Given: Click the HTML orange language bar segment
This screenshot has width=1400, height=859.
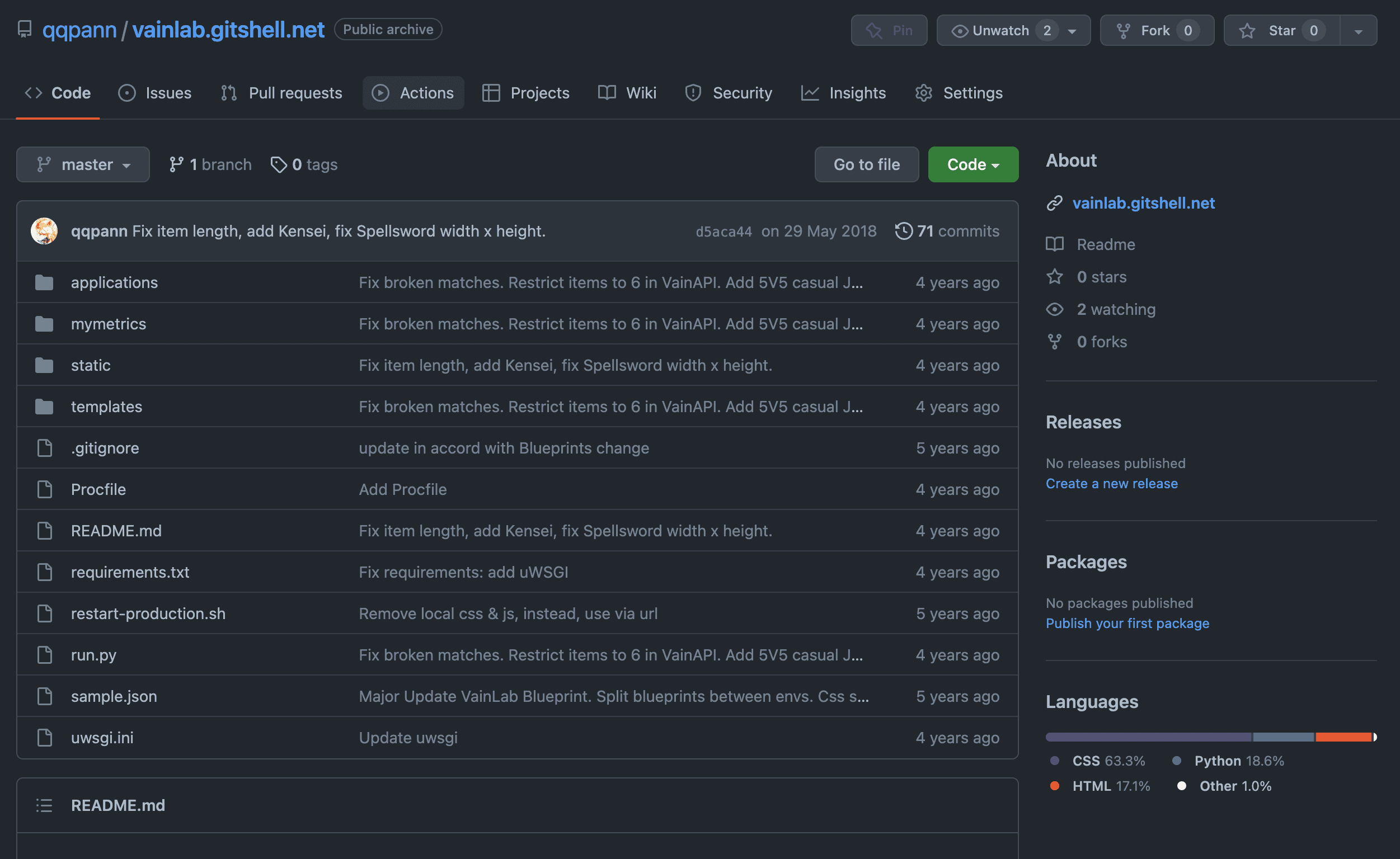Looking at the screenshot, I should 1343,737.
